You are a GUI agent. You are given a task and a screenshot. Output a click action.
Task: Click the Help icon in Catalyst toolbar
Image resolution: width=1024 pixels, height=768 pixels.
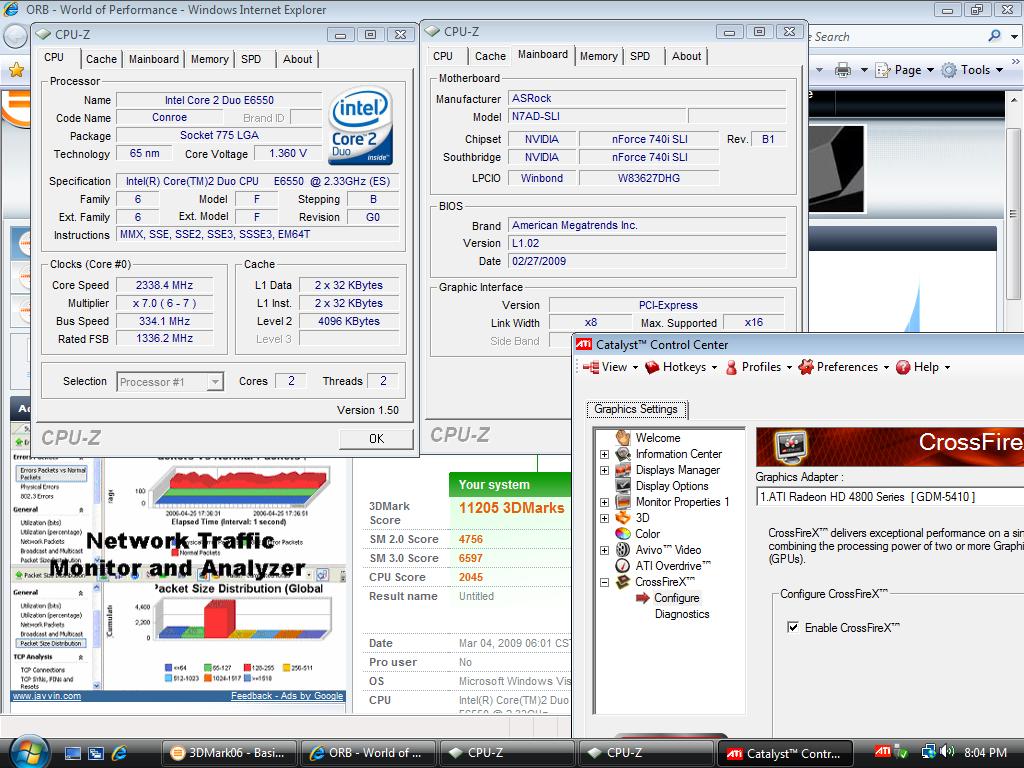point(903,367)
